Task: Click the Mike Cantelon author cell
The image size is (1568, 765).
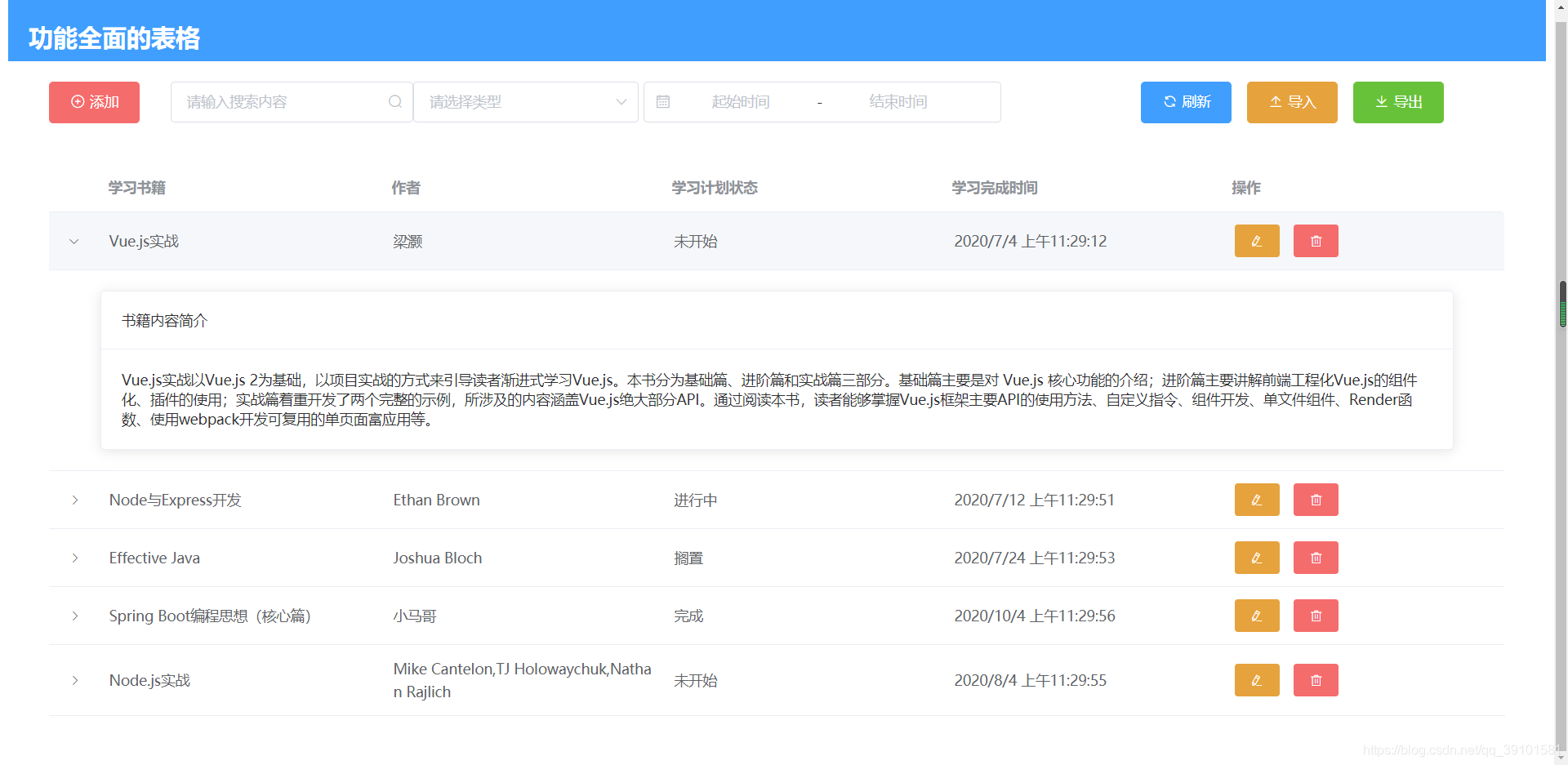Action: [523, 680]
